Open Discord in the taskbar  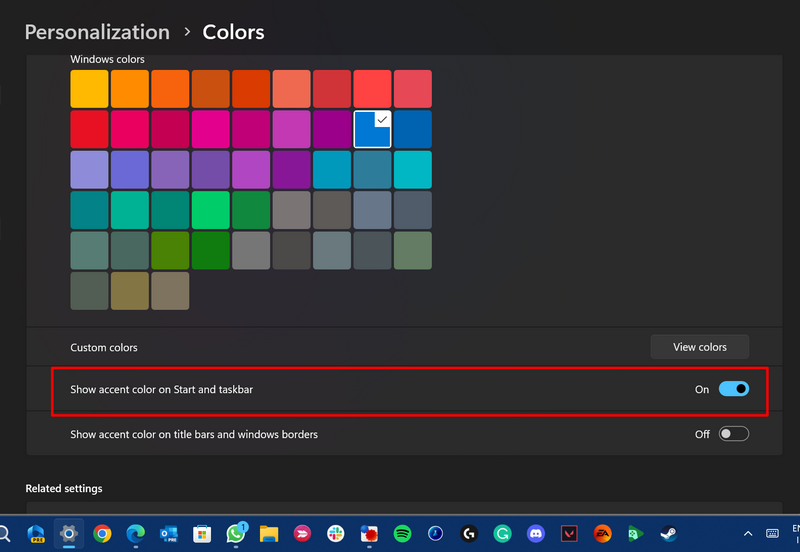coord(535,534)
